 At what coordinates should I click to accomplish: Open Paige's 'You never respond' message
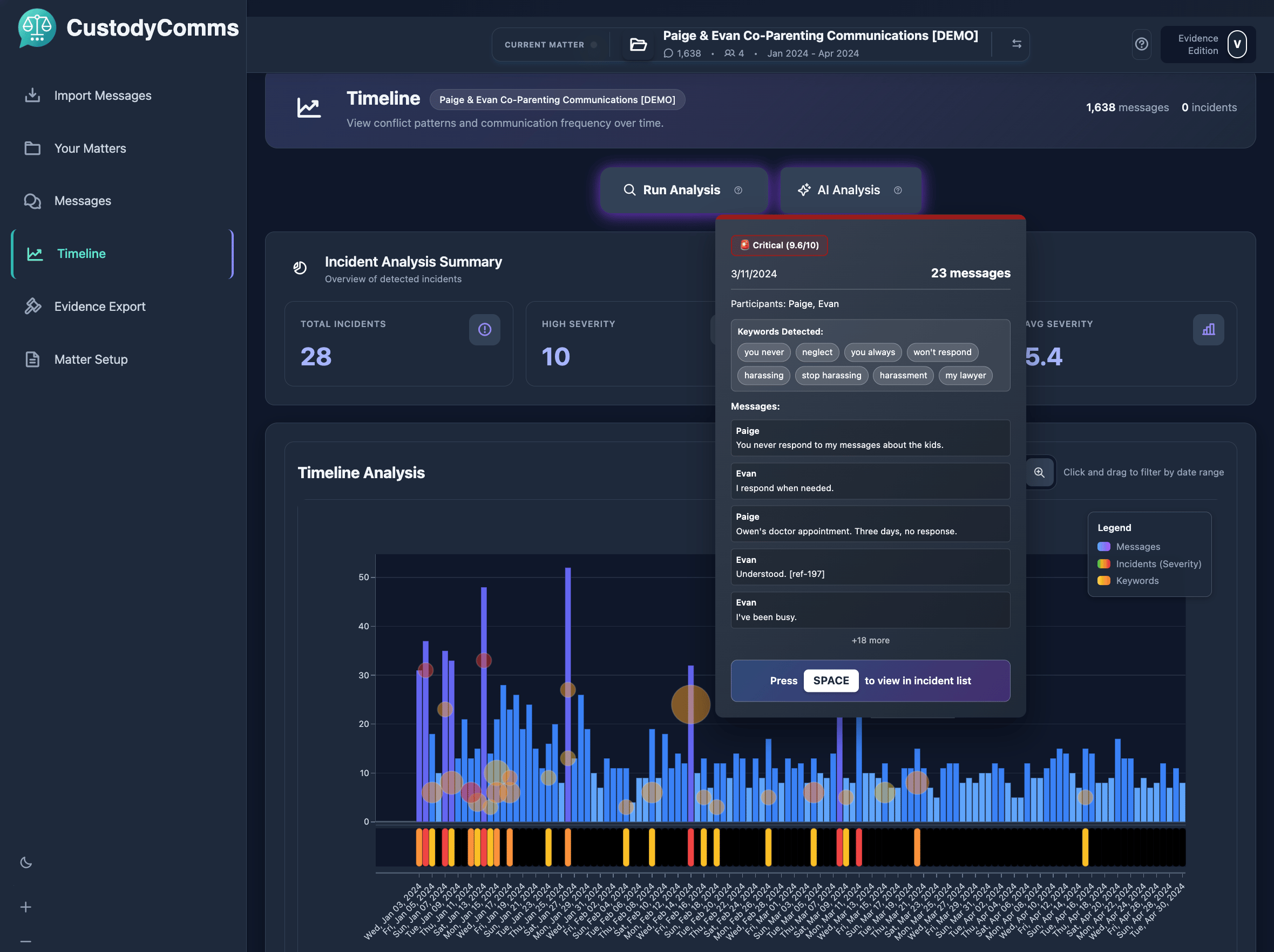click(x=870, y=438)
